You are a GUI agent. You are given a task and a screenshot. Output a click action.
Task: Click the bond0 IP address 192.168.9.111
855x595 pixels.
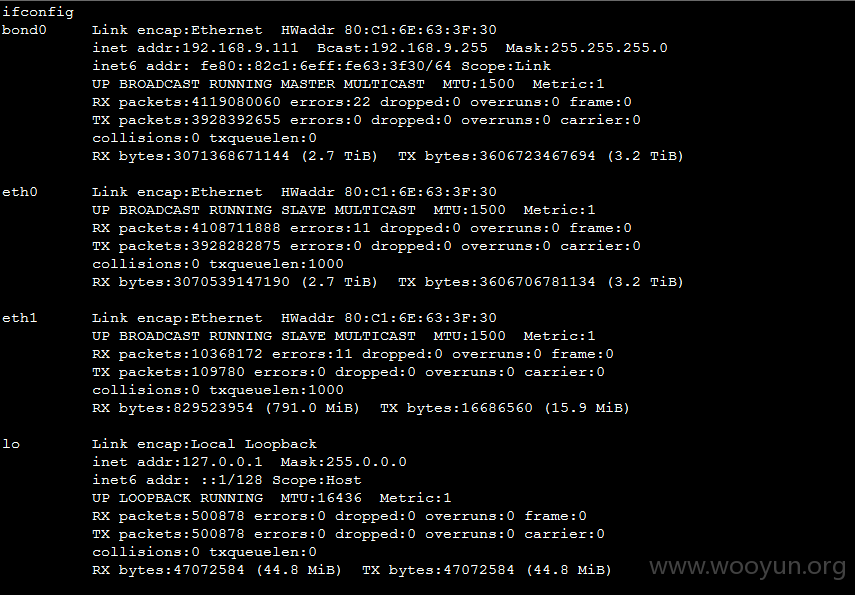tap(240, 48)
